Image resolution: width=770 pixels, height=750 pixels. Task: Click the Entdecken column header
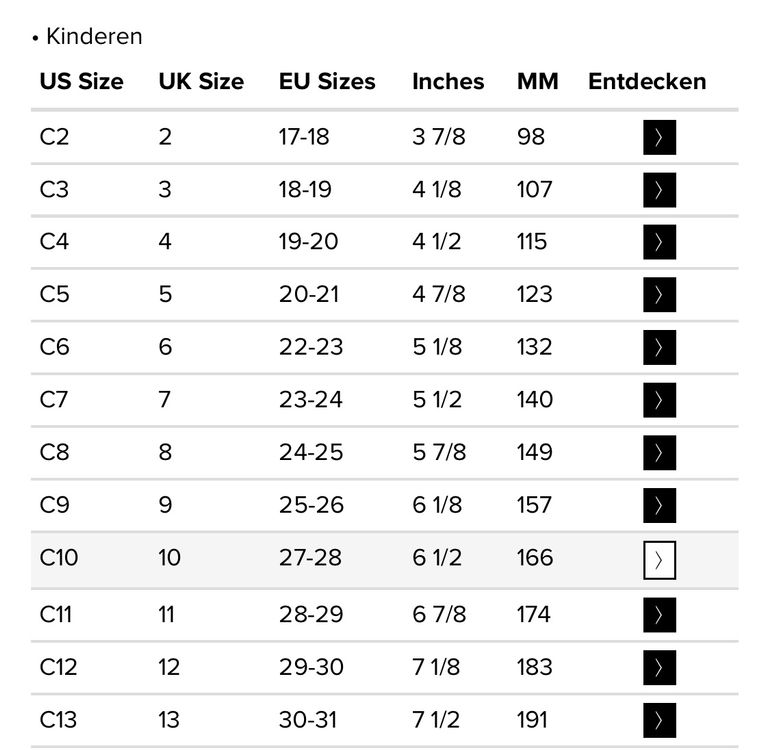647,82
